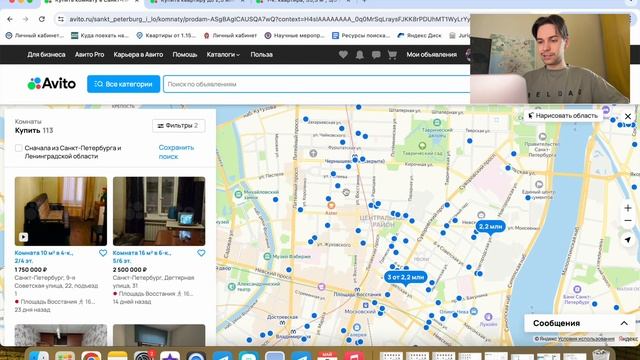Add 16 m² room listing to favorites

point(201,253)
